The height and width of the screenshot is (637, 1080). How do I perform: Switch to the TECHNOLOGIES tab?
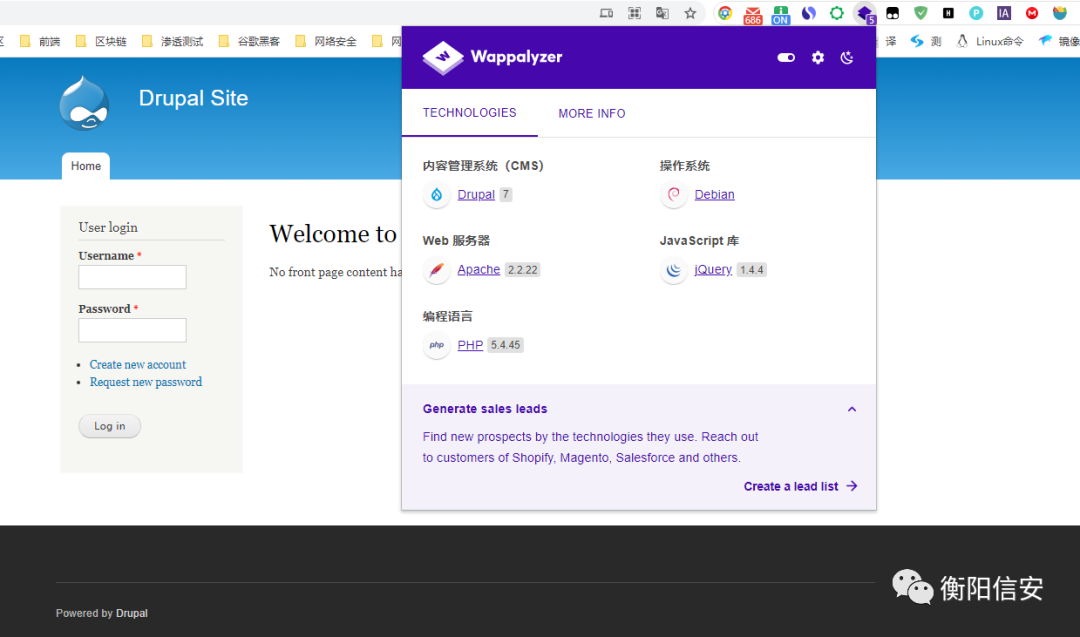coord(470,113)
